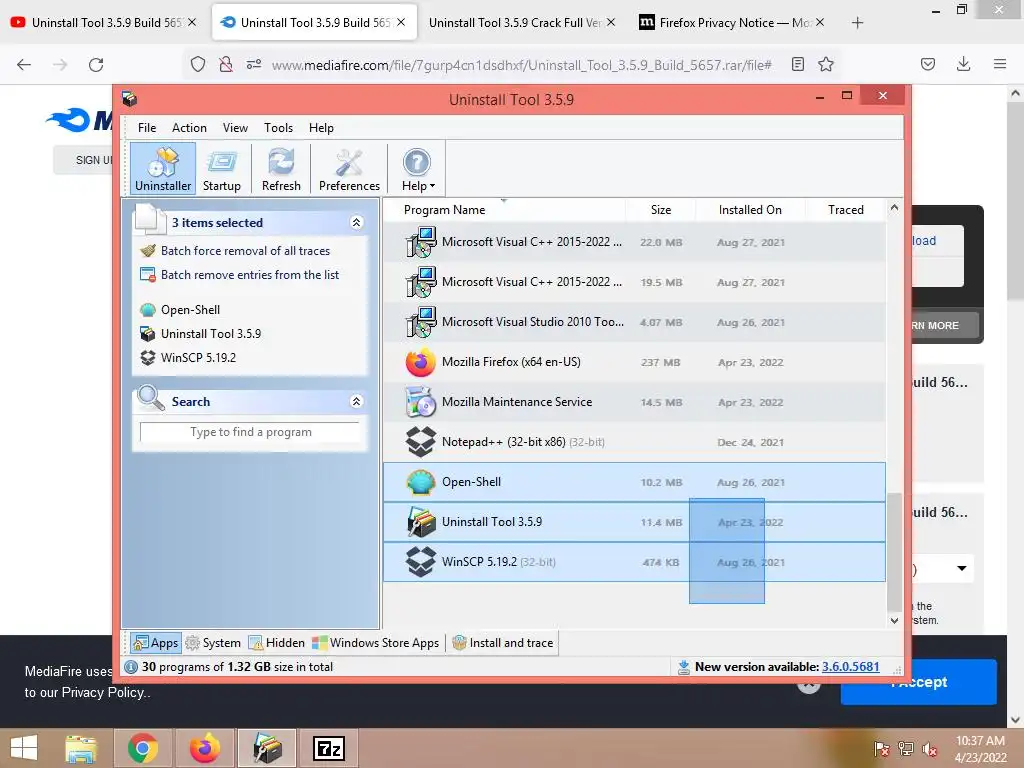Select the Microsoft Visual Studio 2010 Tools icon

(421, 322)
